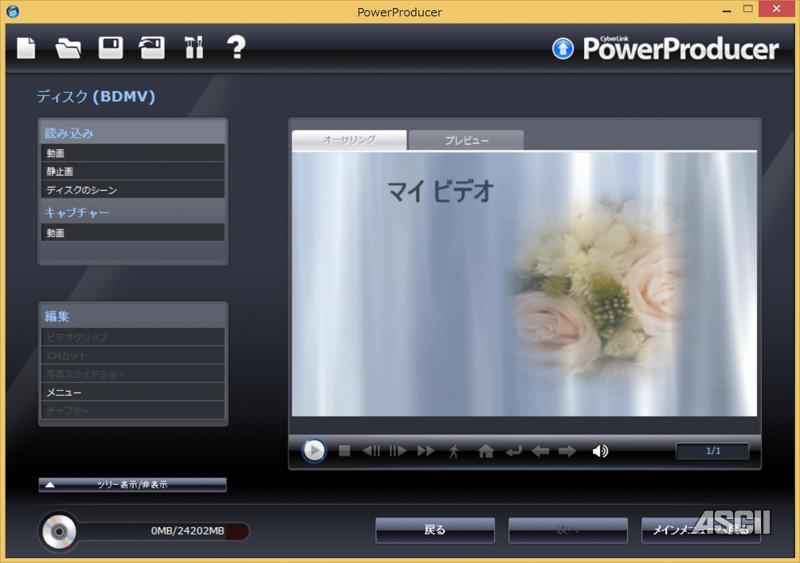
Task: Go to the previous menu page with left arrow
Action: click(x=540, y=451)
